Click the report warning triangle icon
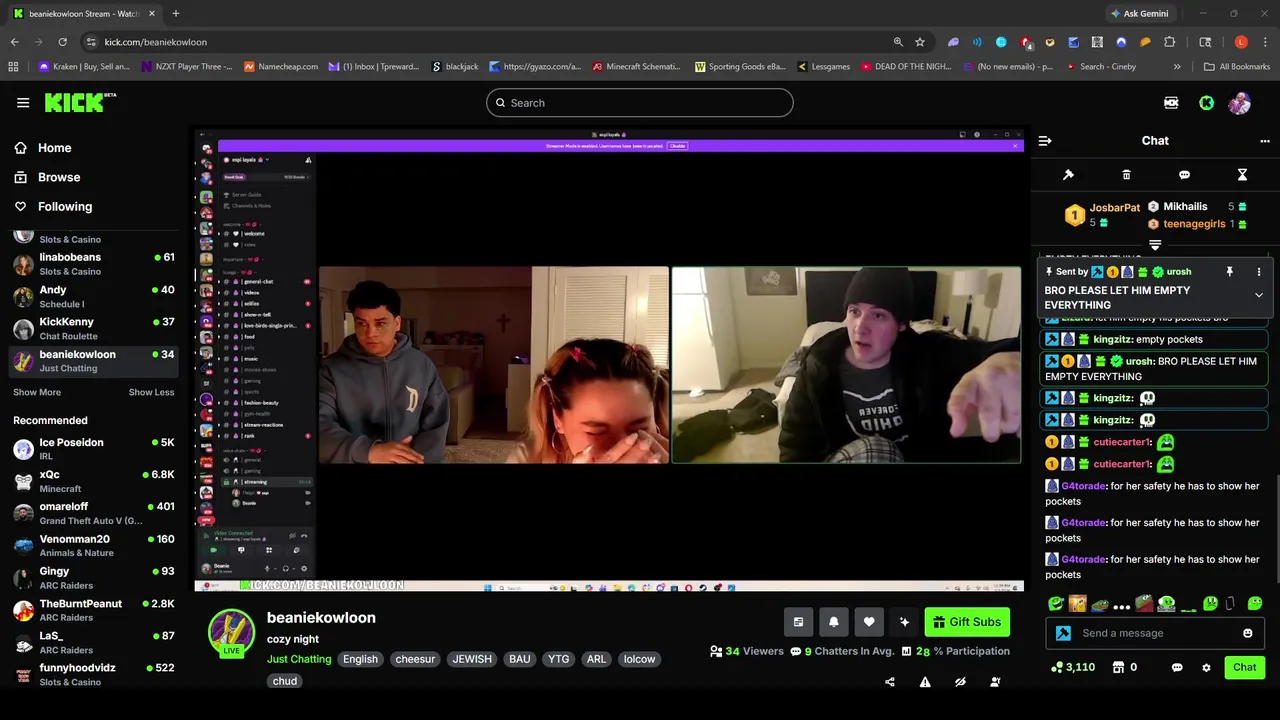 (x=925, y=682)
